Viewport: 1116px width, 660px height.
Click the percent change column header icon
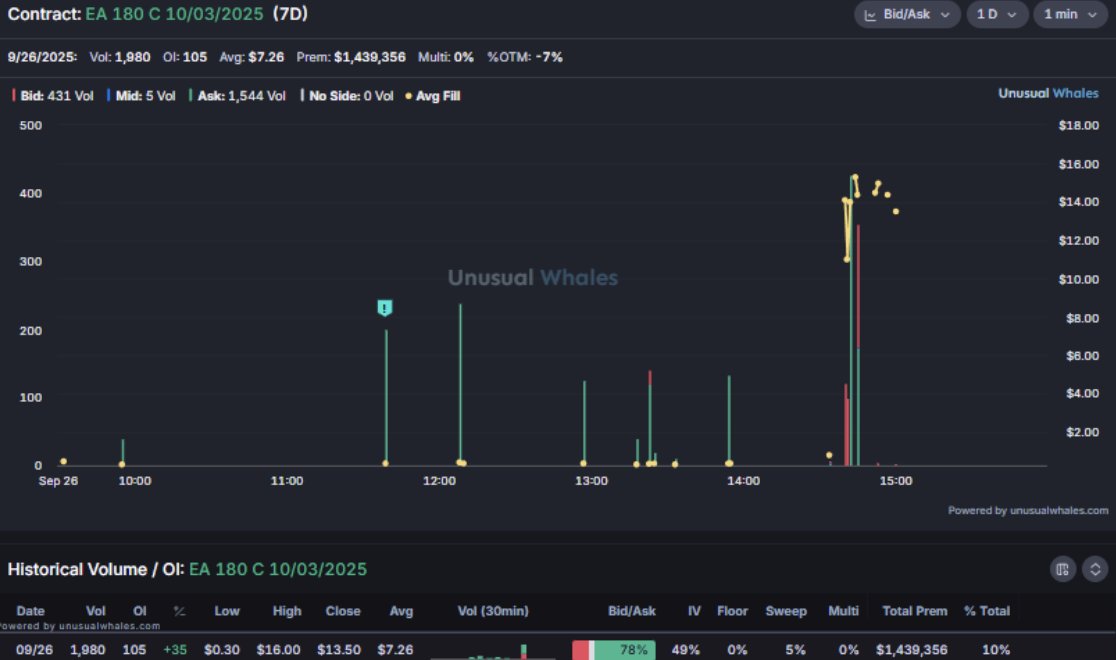[x=179, y=611]
